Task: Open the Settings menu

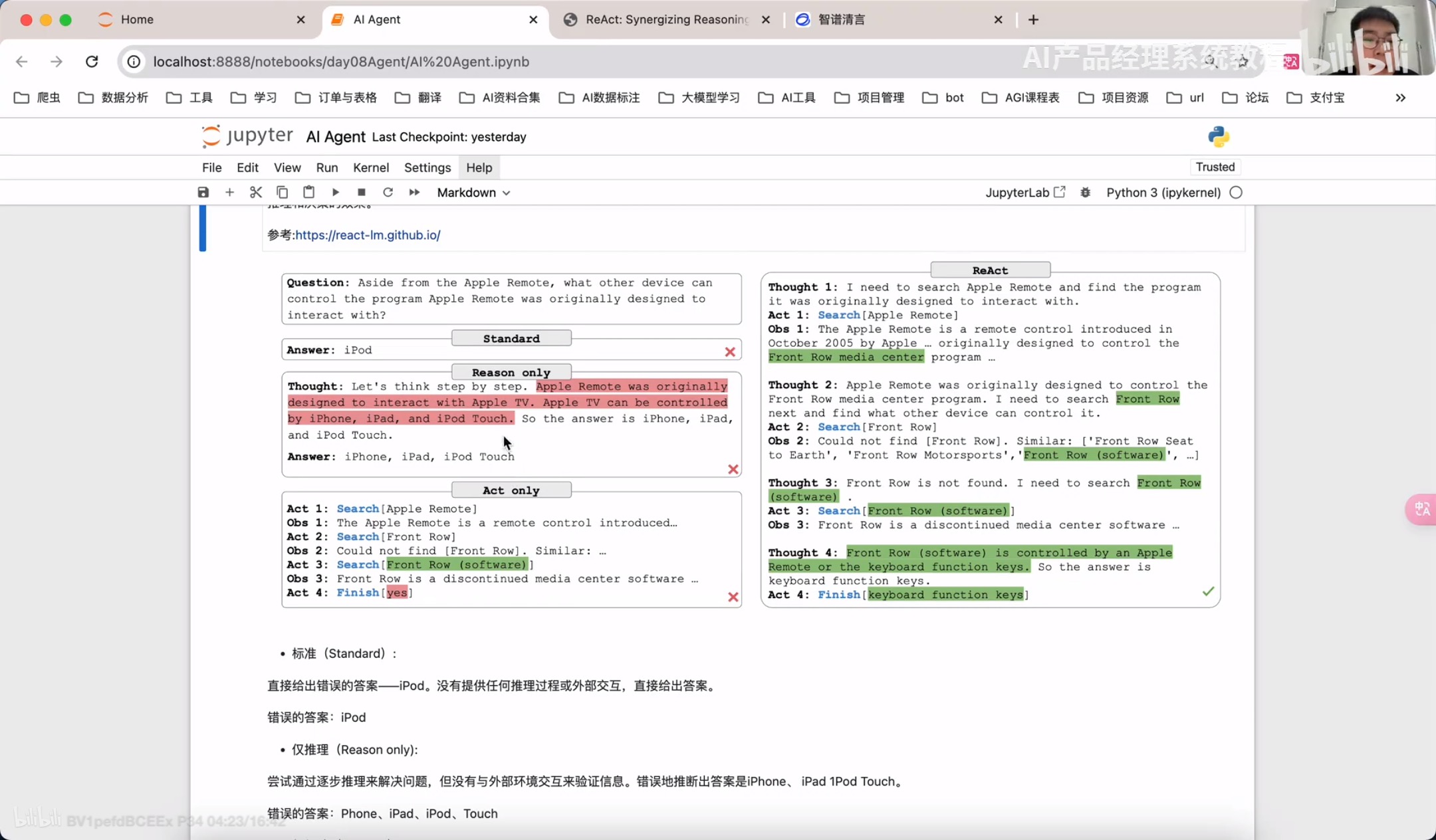Action: click(x=427, y=167)
